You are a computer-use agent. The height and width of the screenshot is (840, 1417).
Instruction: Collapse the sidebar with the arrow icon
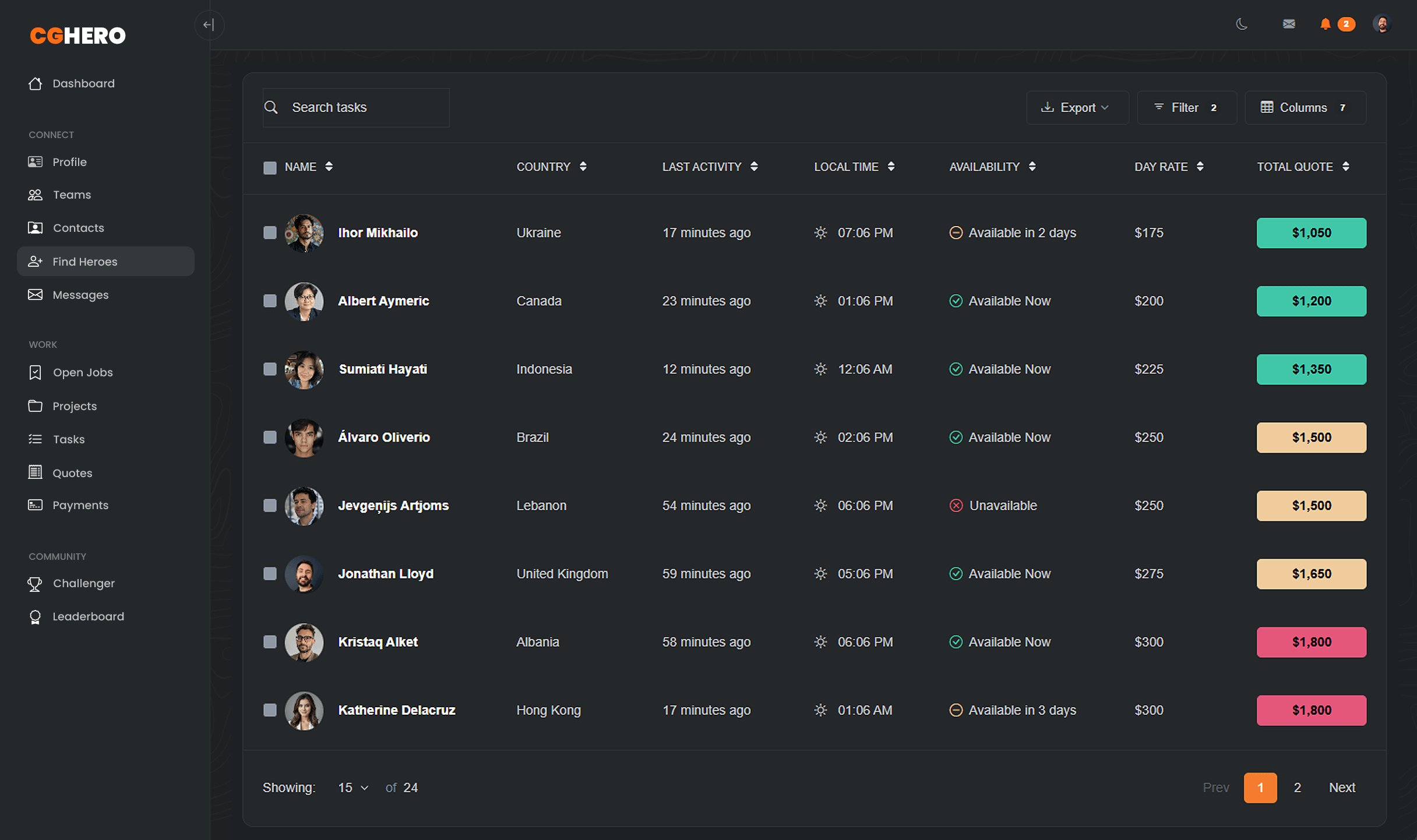pyautogui.click(x=209, y=25)
